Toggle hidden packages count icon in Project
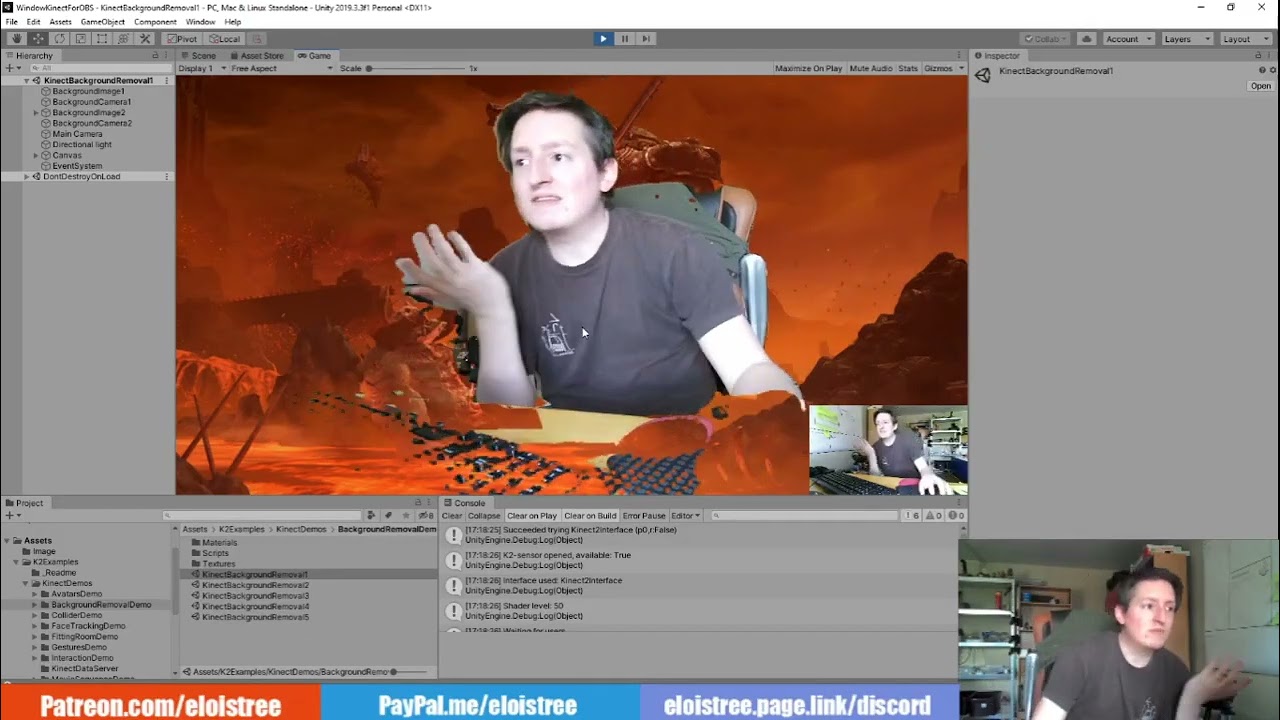1280x720 pixels. (427, 515)
